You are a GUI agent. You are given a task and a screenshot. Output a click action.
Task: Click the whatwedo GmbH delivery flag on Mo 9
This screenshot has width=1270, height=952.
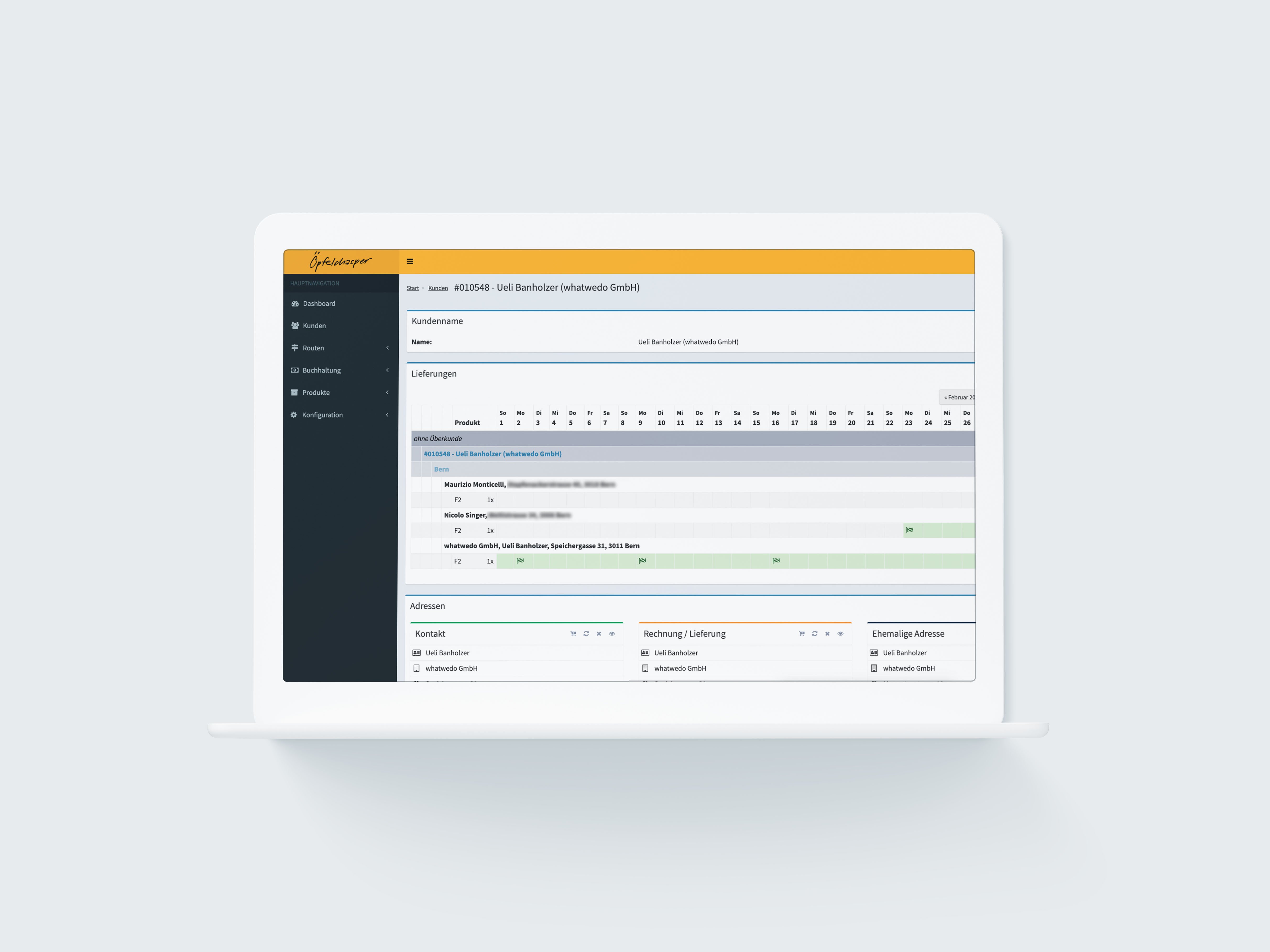642,561
